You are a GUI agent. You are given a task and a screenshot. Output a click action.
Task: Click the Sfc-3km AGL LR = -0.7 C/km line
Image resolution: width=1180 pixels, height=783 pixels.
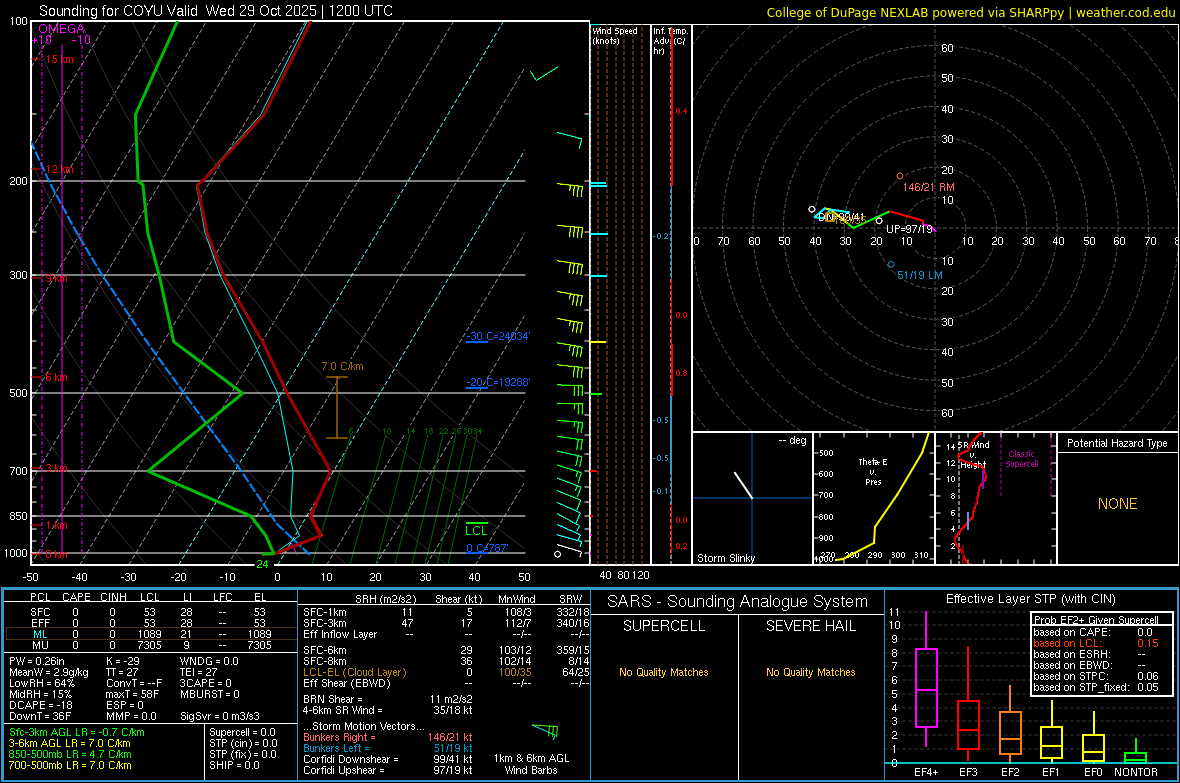click(77, 733)
